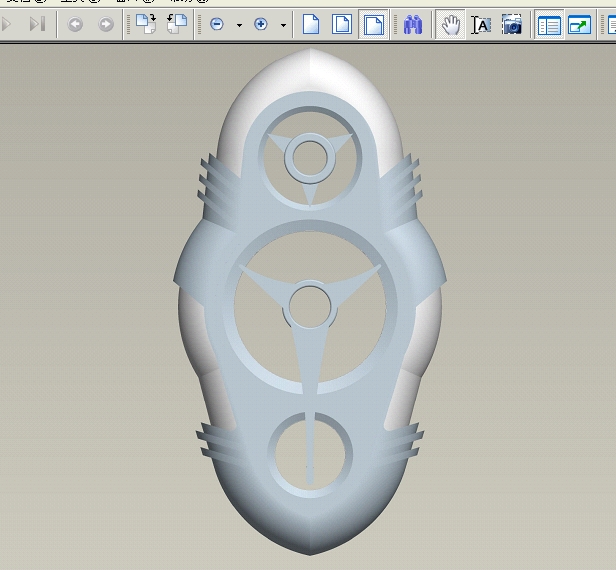Screen dimensions: 616x570
Task: Go back to previous view
Action: click(x=75, y=24)
